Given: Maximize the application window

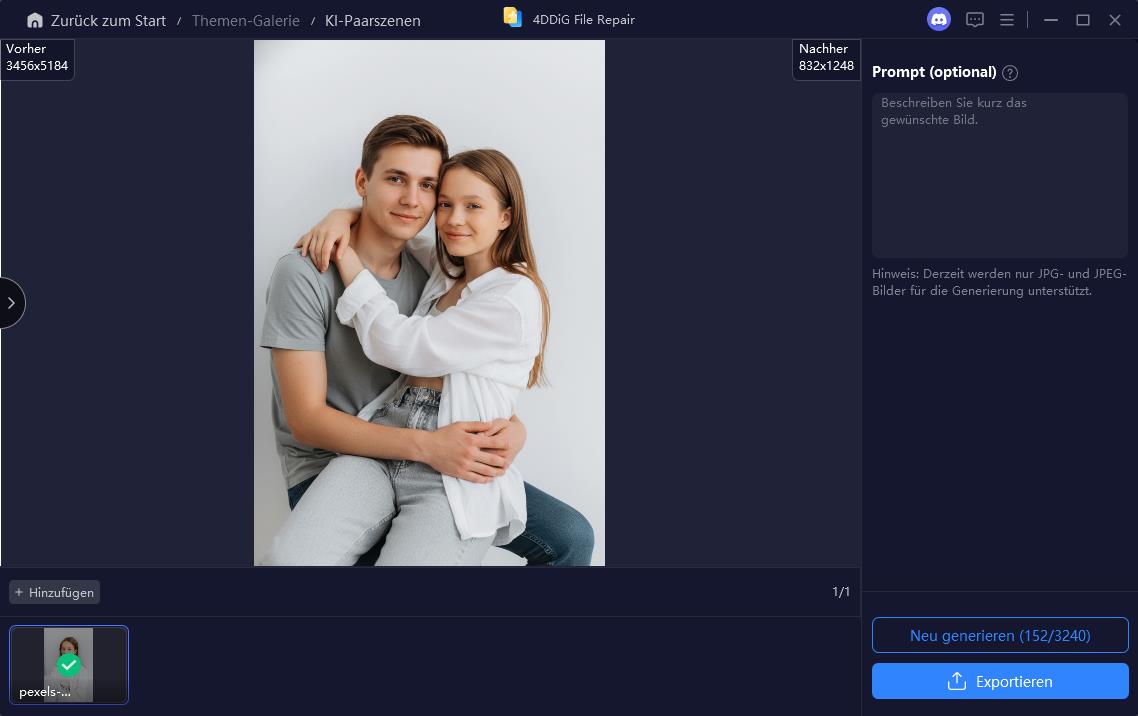Looking at the screenshot, I should click(x=1082, y=20).
